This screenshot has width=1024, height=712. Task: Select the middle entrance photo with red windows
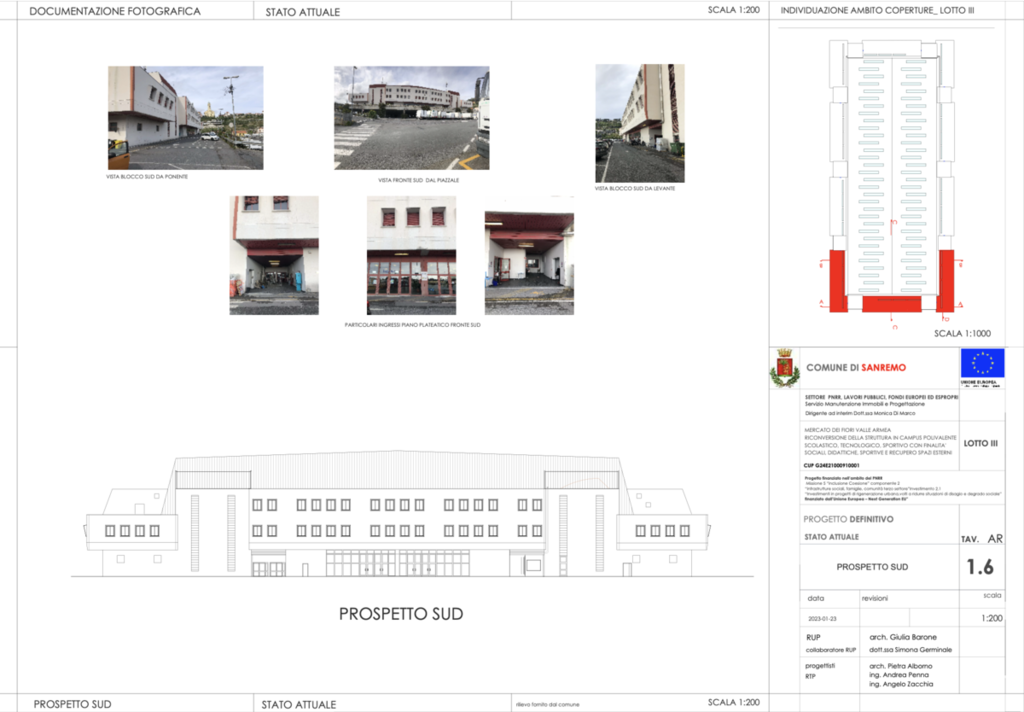411,255
